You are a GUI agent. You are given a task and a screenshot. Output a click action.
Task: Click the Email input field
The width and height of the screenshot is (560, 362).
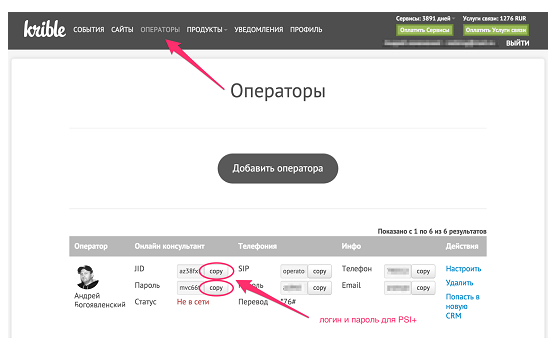pyautogui.click(x=398, y=288)
